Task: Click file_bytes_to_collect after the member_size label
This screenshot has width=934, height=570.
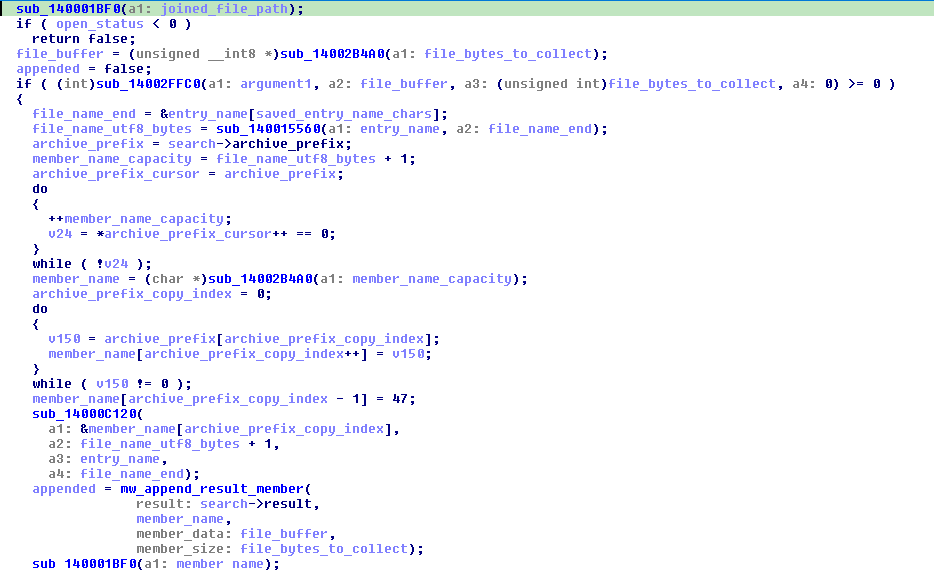Action: click(323, 549)
